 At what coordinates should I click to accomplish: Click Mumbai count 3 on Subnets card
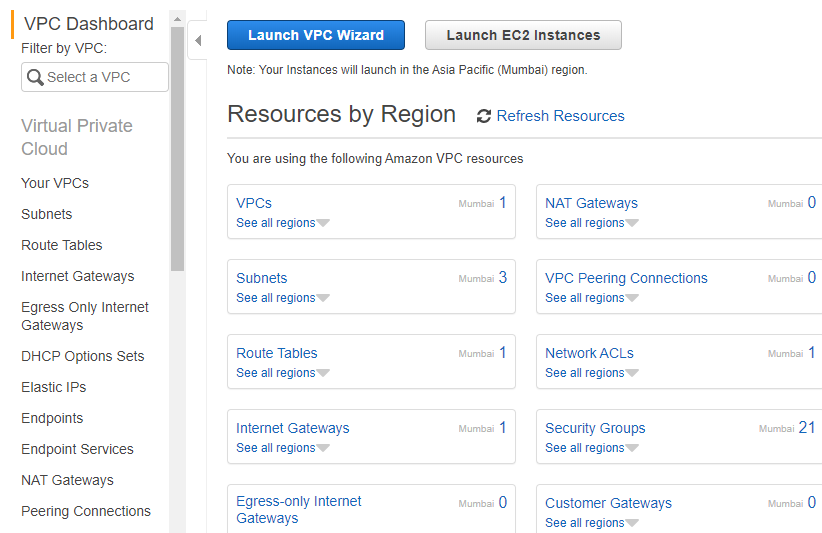pos(503,277)
